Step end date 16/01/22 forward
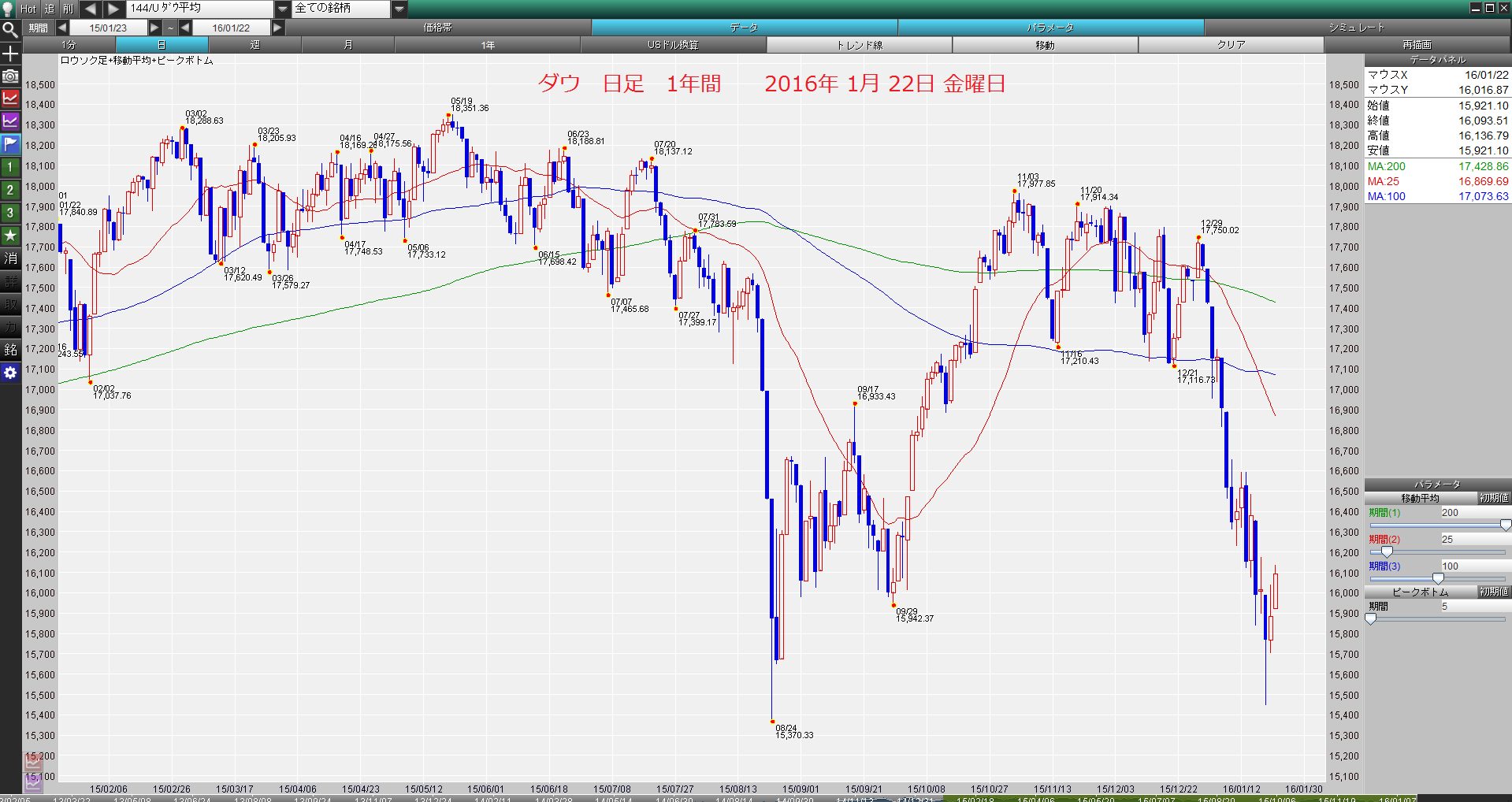The height and width of the screenshot is (802, 1512). pyautogui.click(x=277, y=28)
